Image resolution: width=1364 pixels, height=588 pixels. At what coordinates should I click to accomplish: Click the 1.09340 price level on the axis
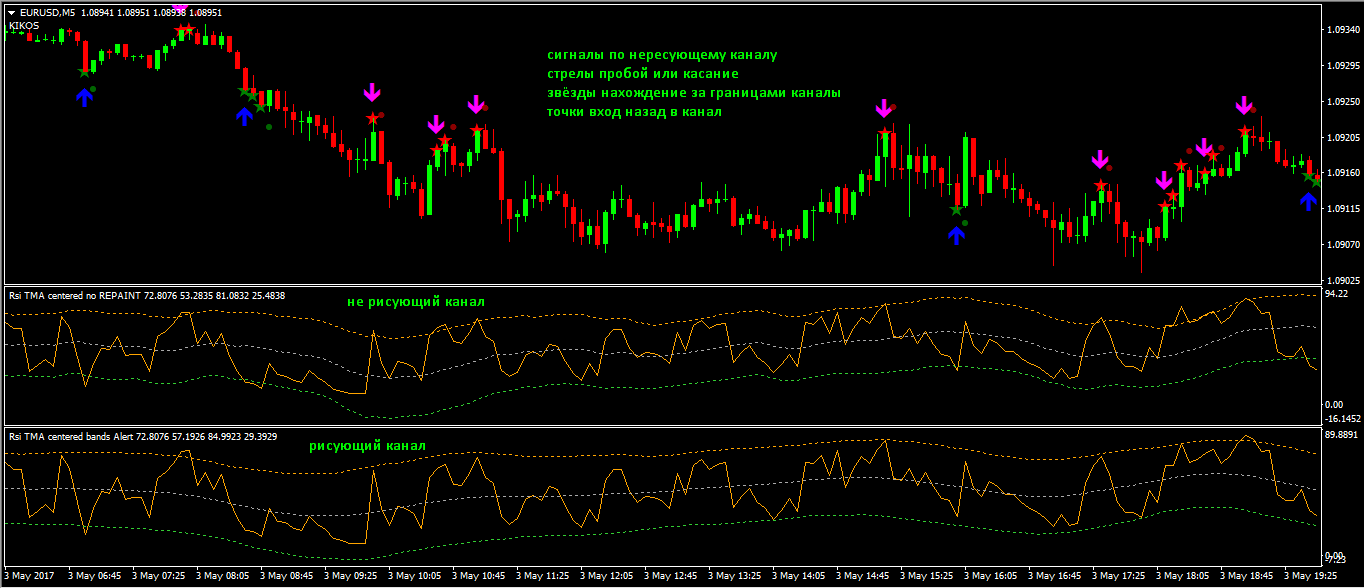point(1340,30)
